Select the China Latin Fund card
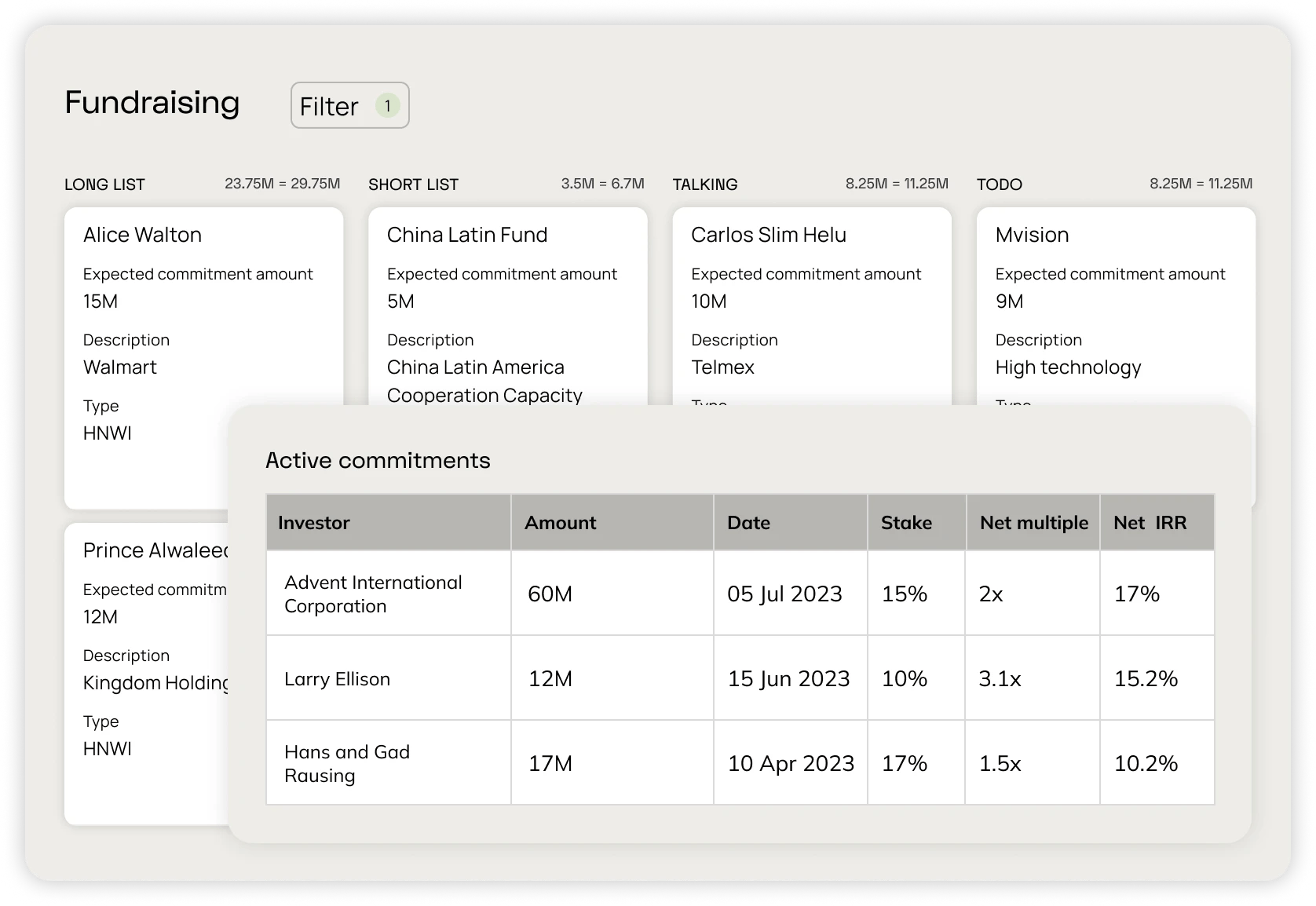This screenshot has width=1316, height=906. (466, 235)
